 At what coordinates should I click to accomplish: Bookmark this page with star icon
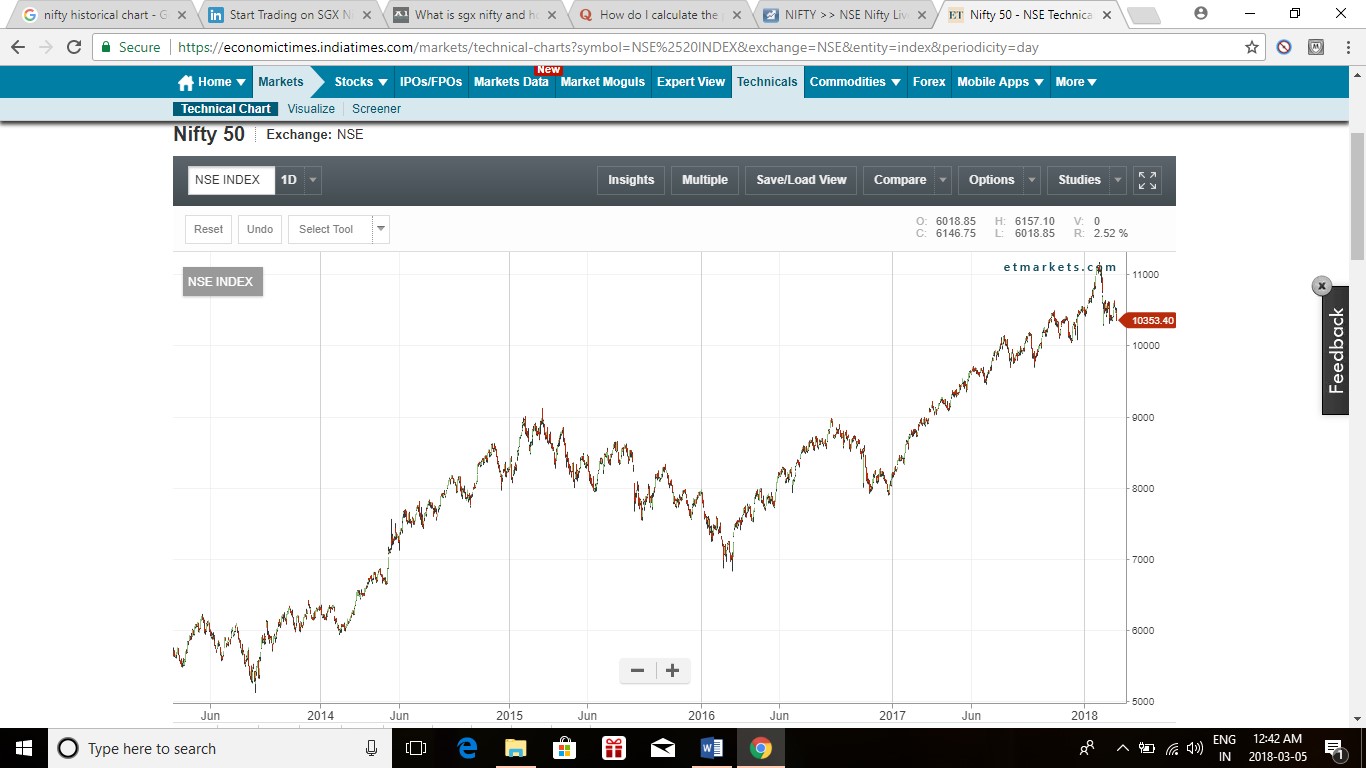tap(1252, 47)
